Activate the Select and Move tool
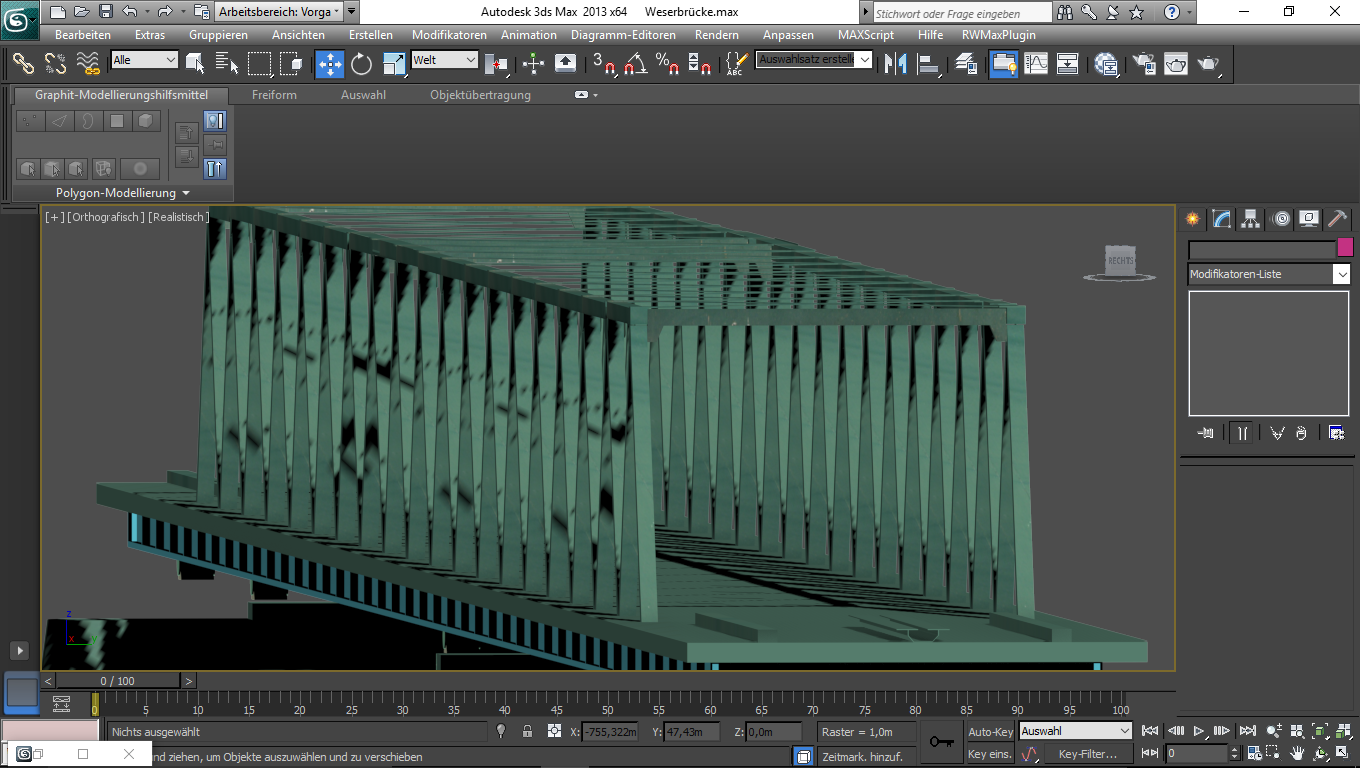The height and width of the screenshot is (768, 1360). click(x=330, y=64)
